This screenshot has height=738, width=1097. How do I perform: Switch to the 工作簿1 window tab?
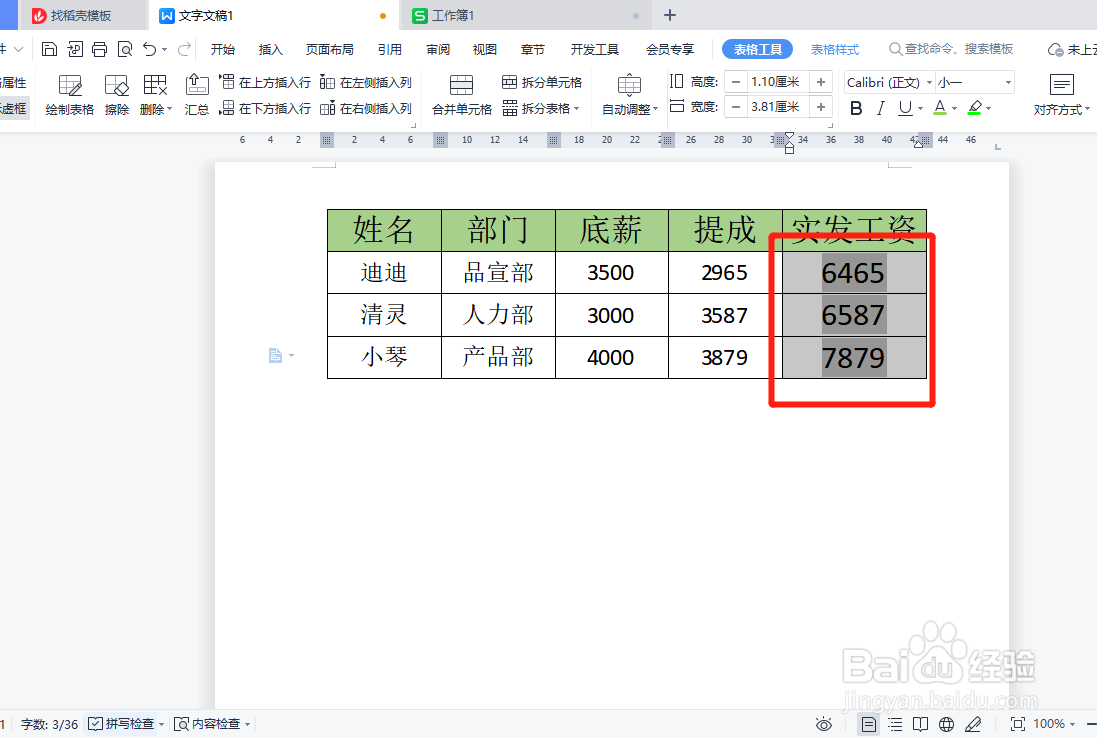(526, 15)
